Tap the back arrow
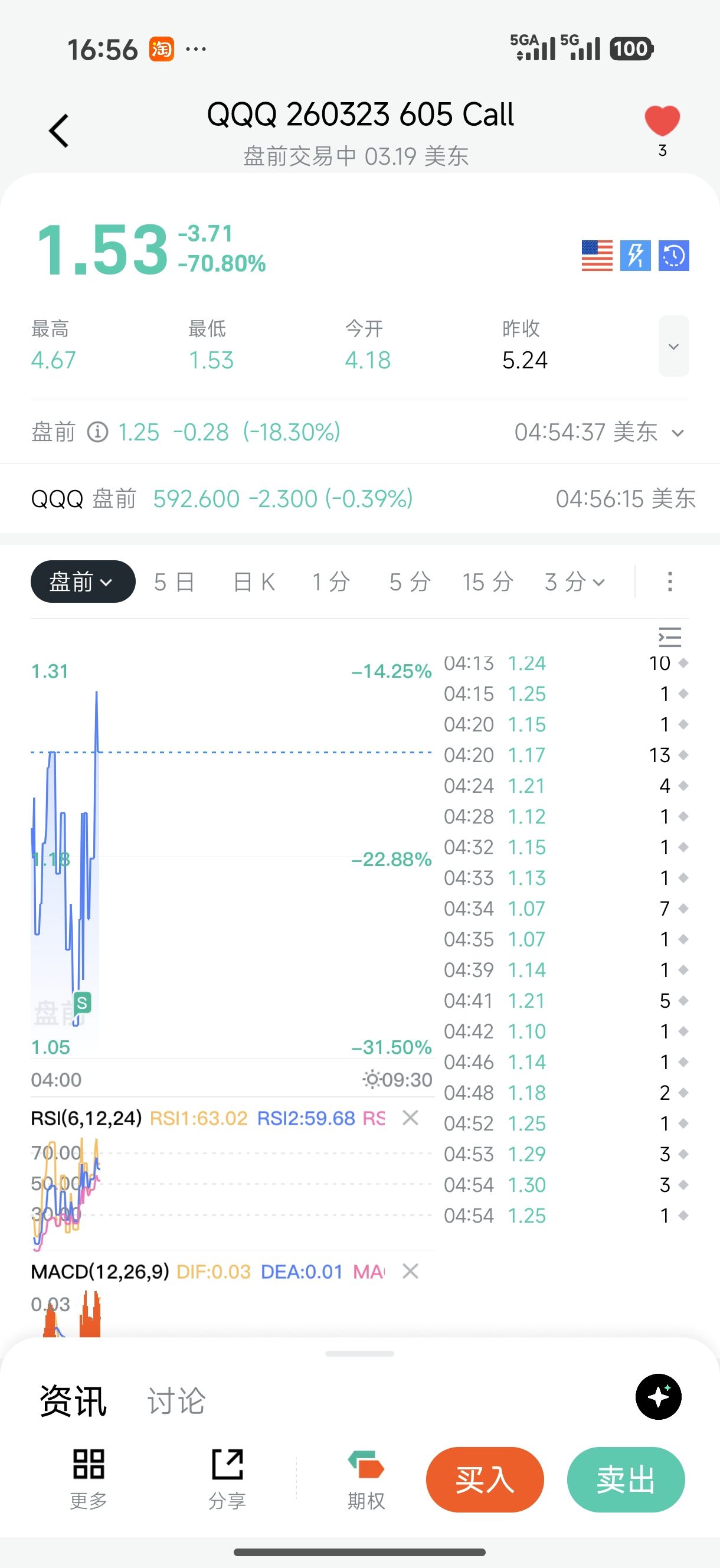This screenshot has height=1568, width=720. point(59,131)
